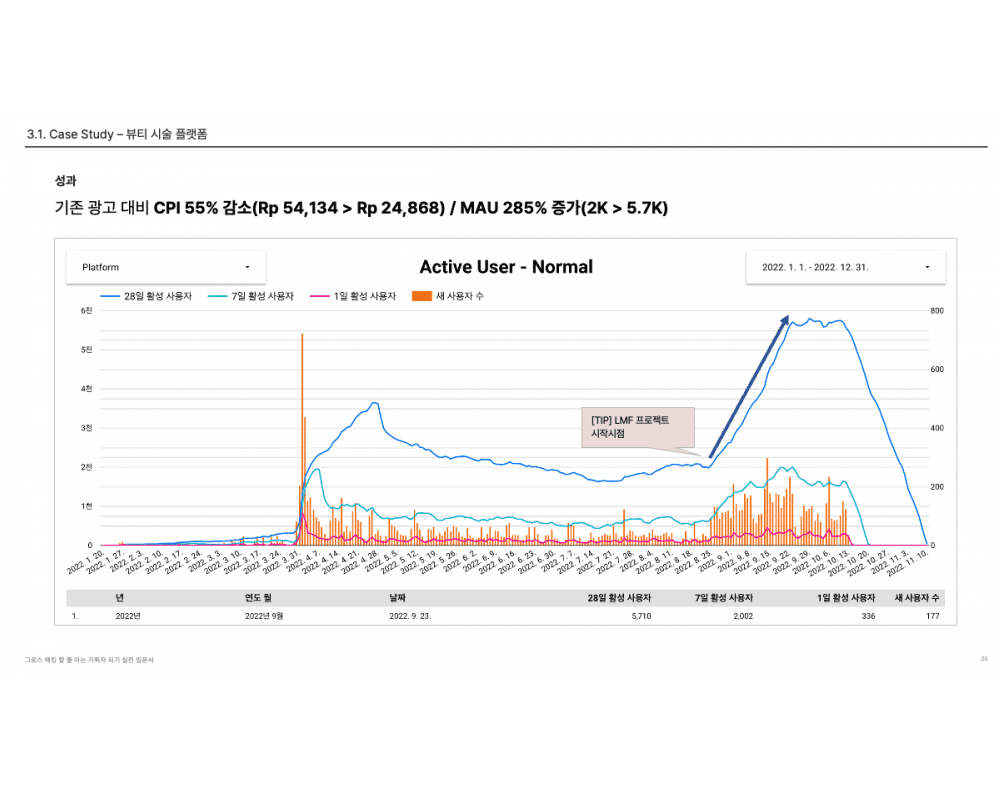Click the 5,710 value in the table
Screen dimensions: 1000x800
point(638,617)
